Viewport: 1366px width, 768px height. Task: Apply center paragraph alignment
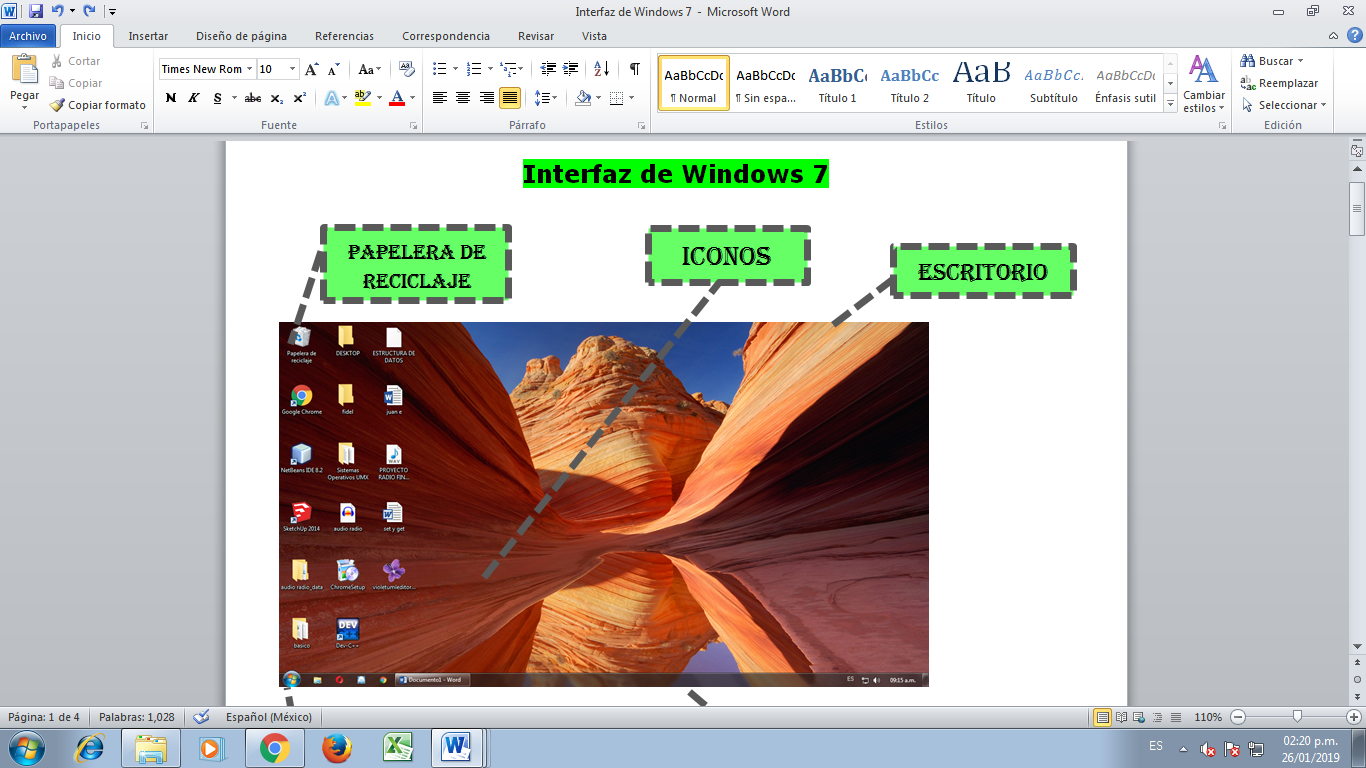[462, 97]
